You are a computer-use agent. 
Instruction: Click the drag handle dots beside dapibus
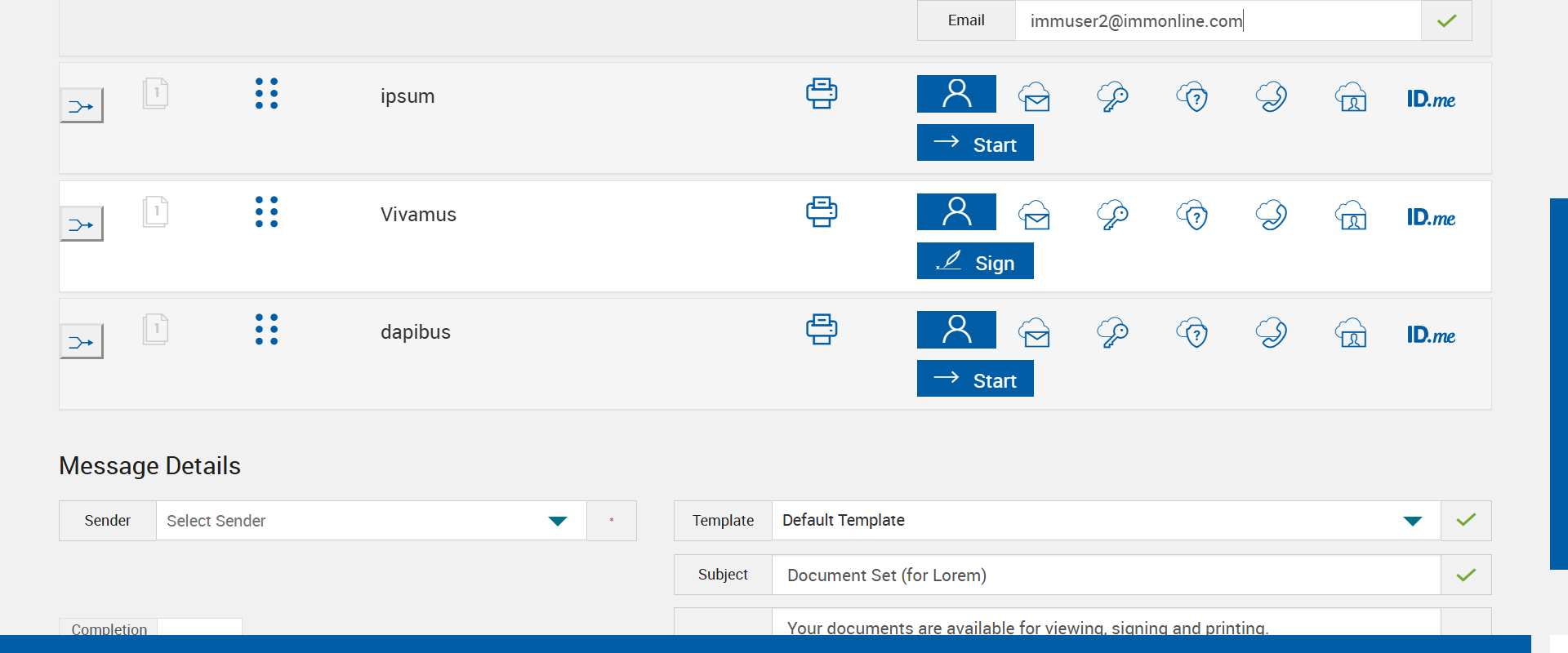click(266, 330)
